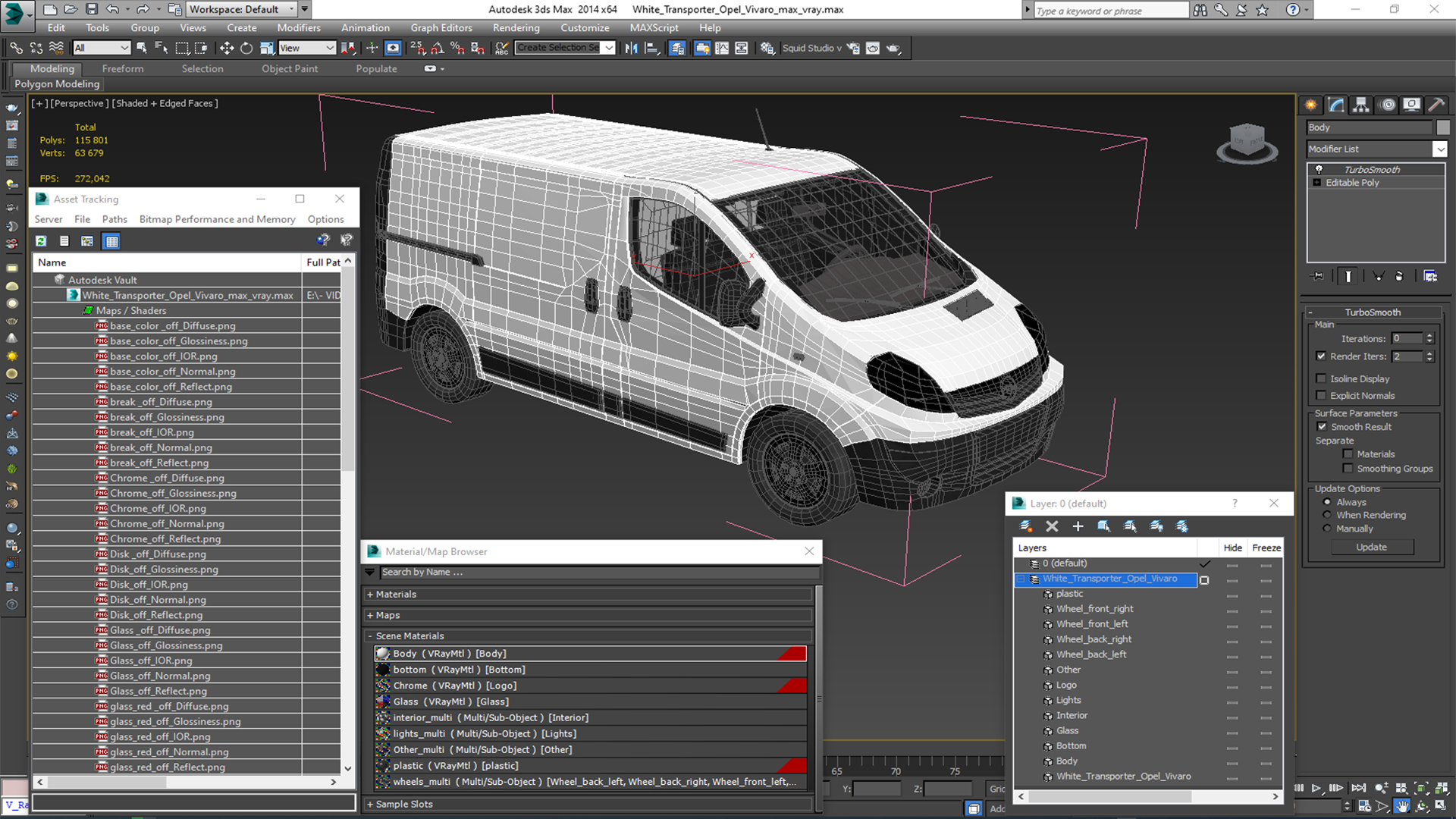Collapse White_Transporter_Opel_Vivaro layer tree

coord(1021,579)
